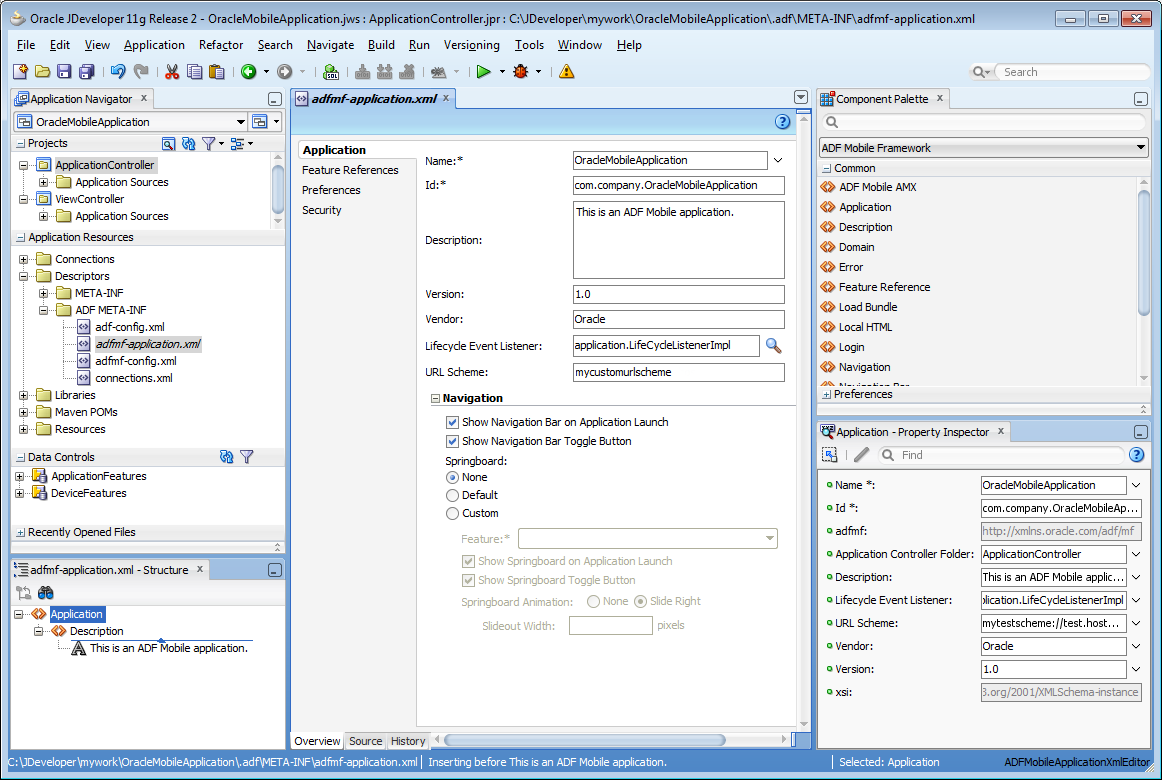Viewport: 1162px width, 780px height.
Task: Click the Save All toolbar icon
Action: pyautogui.click(x=87, y=72)
